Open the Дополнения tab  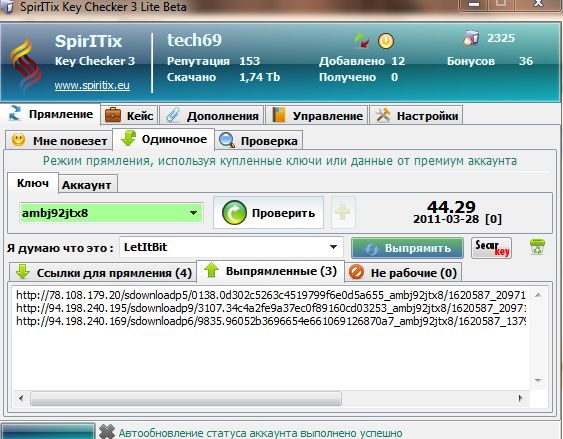[x=212, y=116]
